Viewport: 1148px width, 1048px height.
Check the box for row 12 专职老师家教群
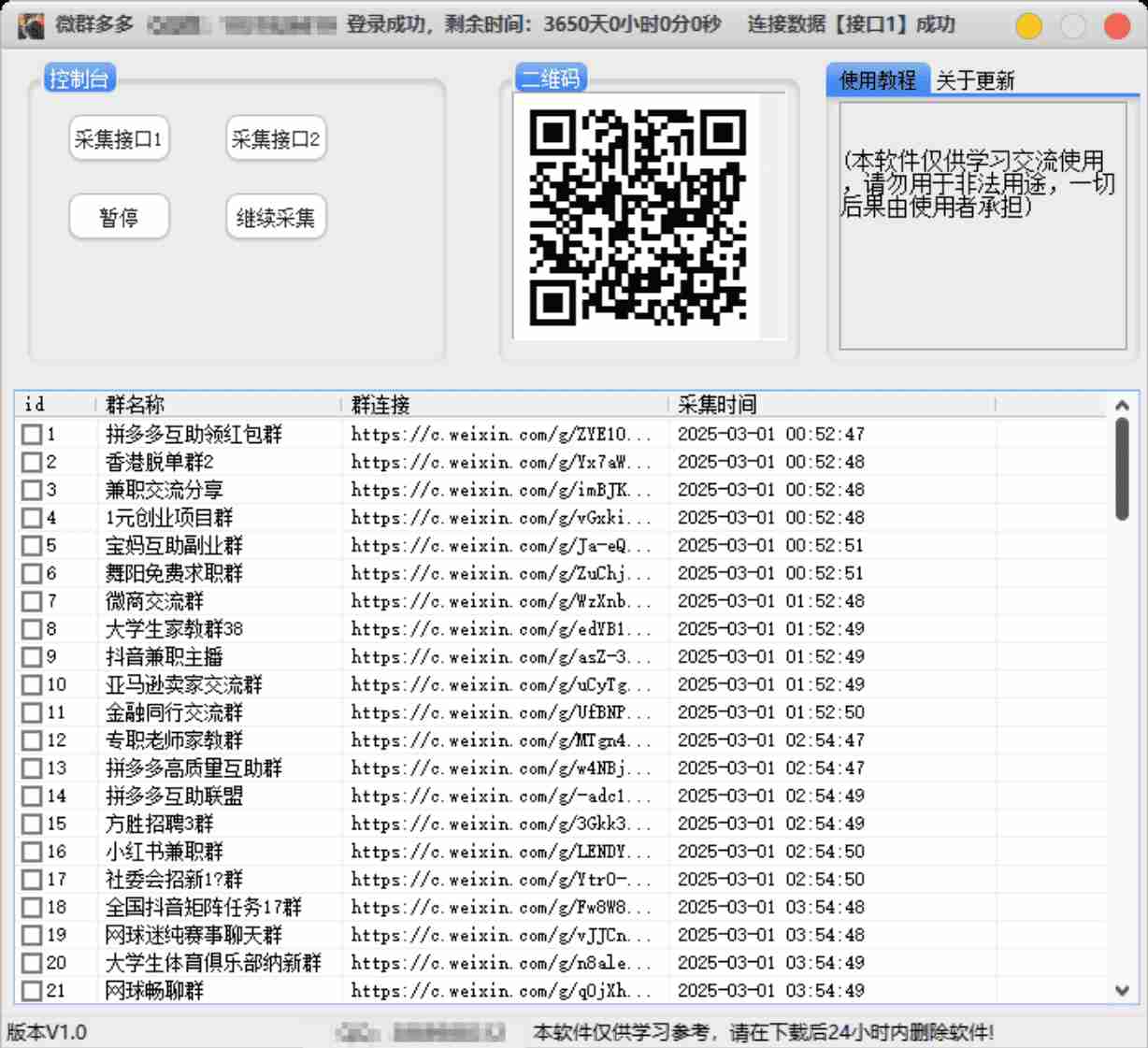32,740
